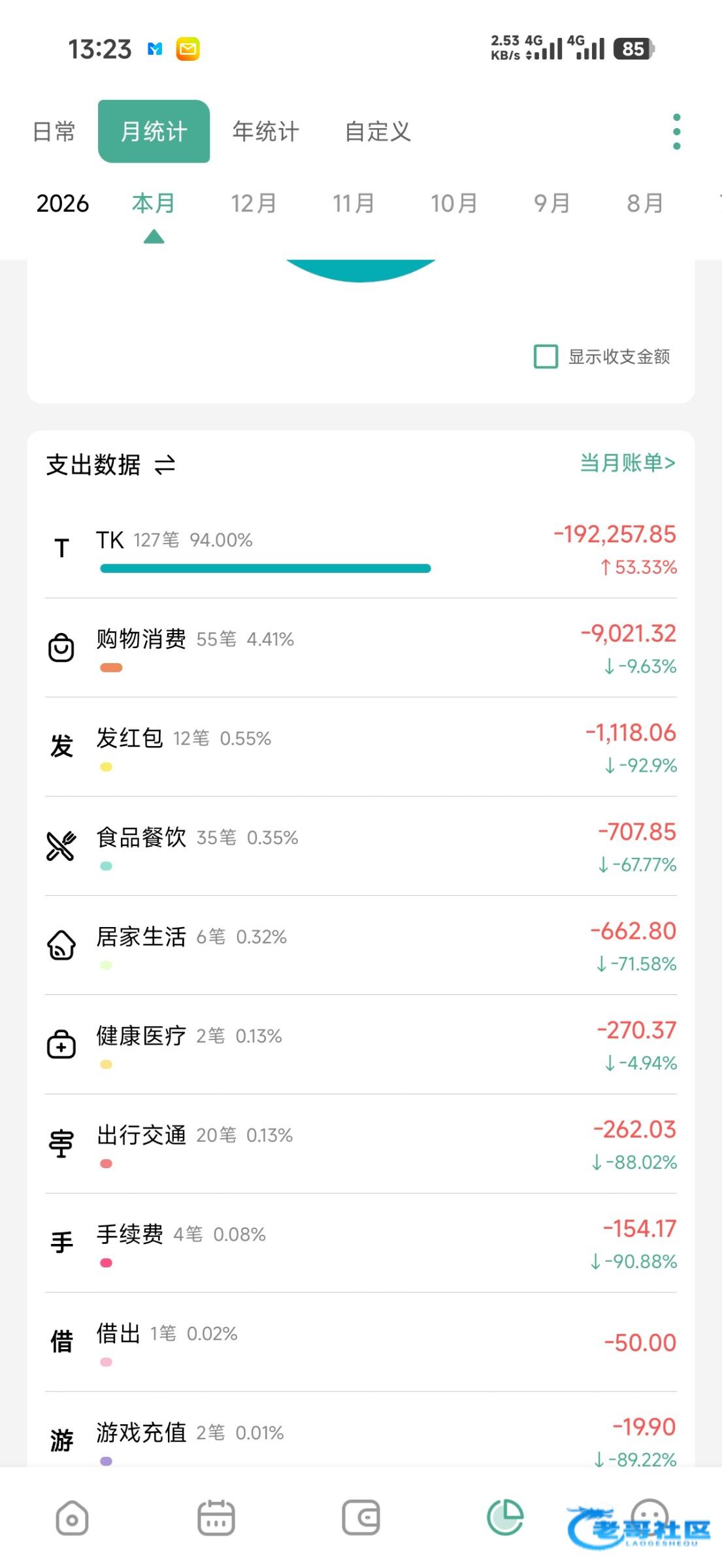The image size is (722, 1568).
Task: Open the 当月账单 link
Action: (627, 463)
